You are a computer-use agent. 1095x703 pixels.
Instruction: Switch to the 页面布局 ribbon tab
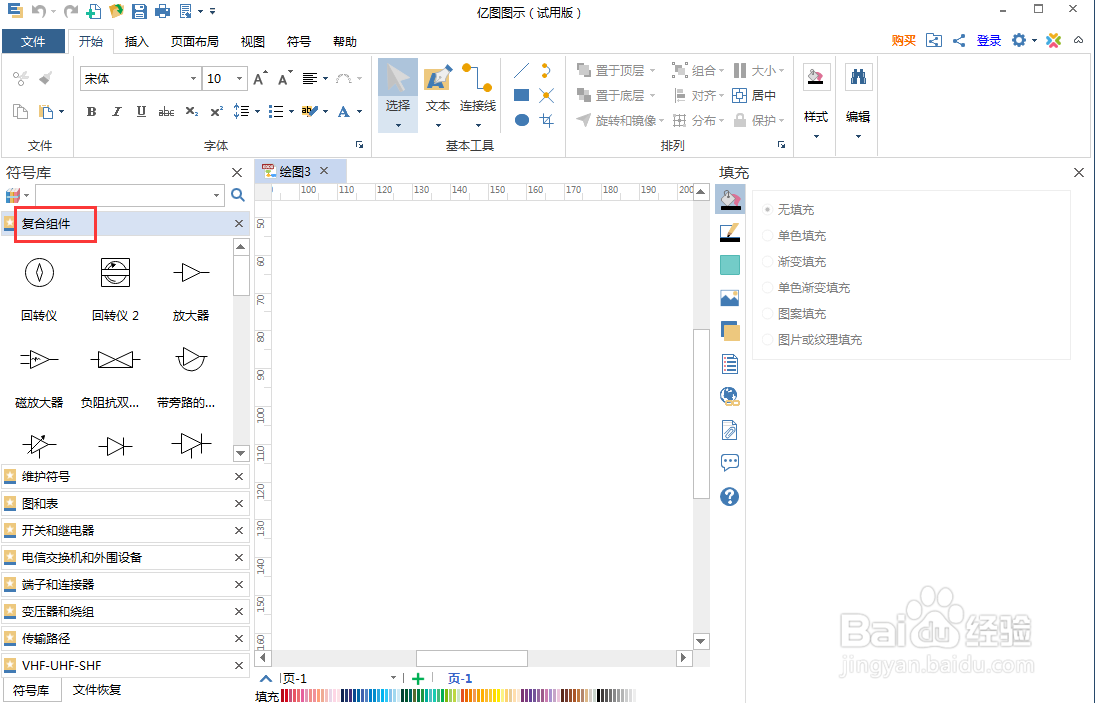(x=195, y=41)
